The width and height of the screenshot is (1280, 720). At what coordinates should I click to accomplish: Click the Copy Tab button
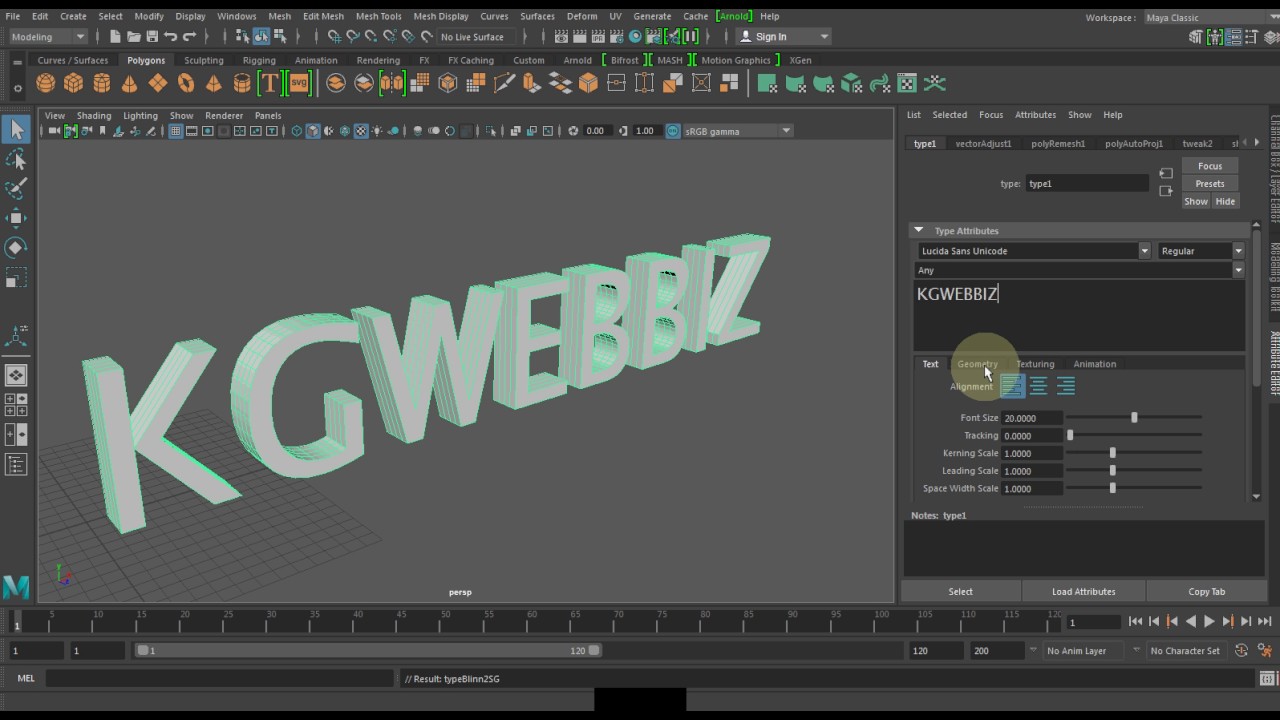[x=1206, y=592]
